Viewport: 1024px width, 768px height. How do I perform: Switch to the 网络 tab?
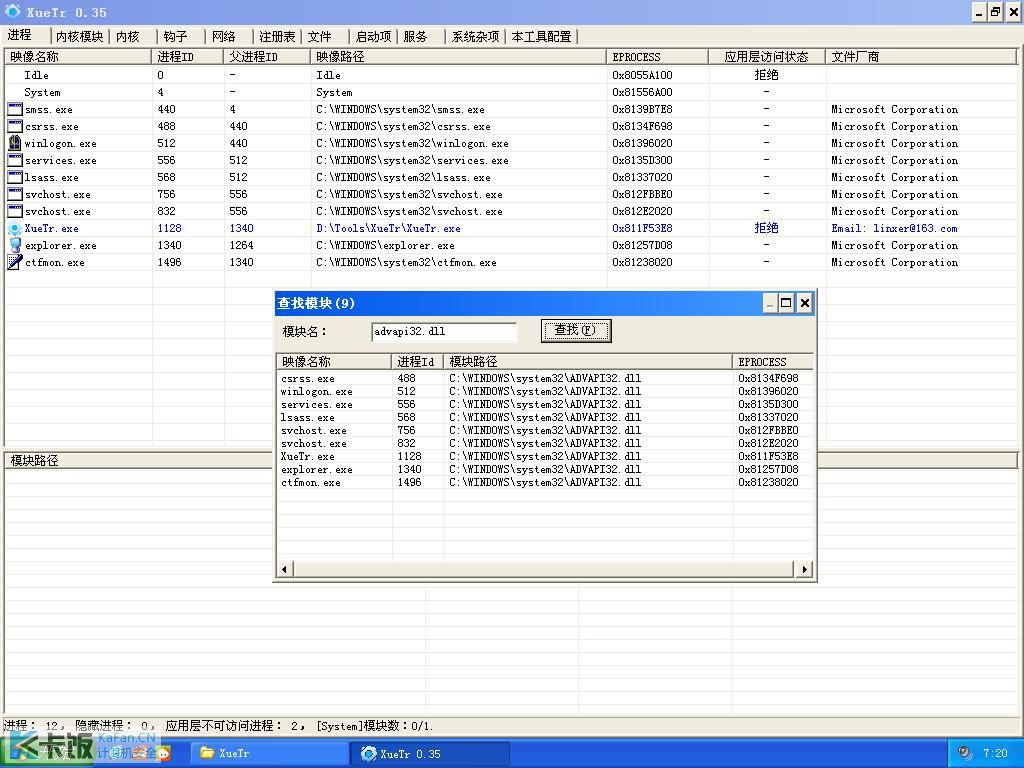(223, 37)
